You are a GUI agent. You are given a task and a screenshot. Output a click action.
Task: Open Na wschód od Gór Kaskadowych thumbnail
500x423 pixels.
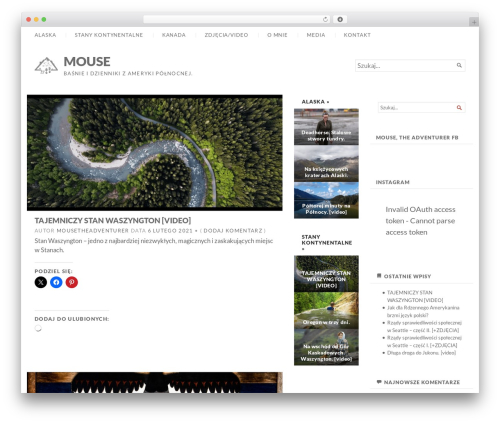pyautogui.click(x=326, y=347)
